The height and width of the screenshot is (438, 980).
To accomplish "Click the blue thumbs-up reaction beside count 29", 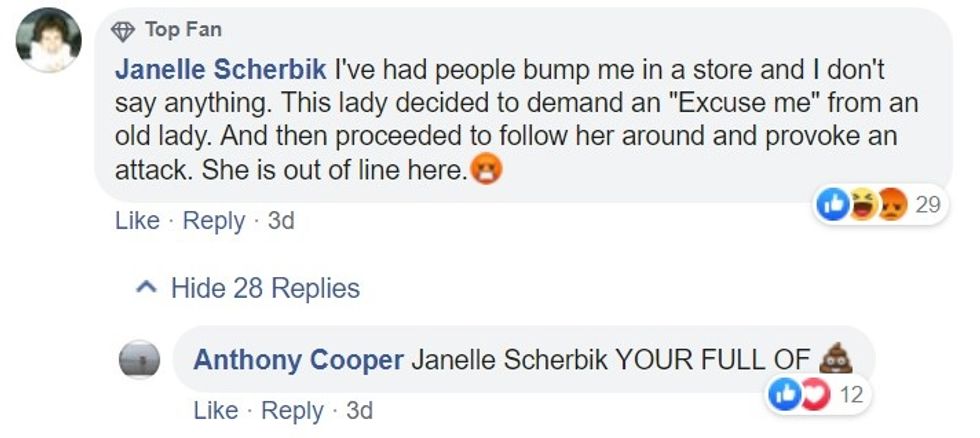I will (x=834, y=205).
